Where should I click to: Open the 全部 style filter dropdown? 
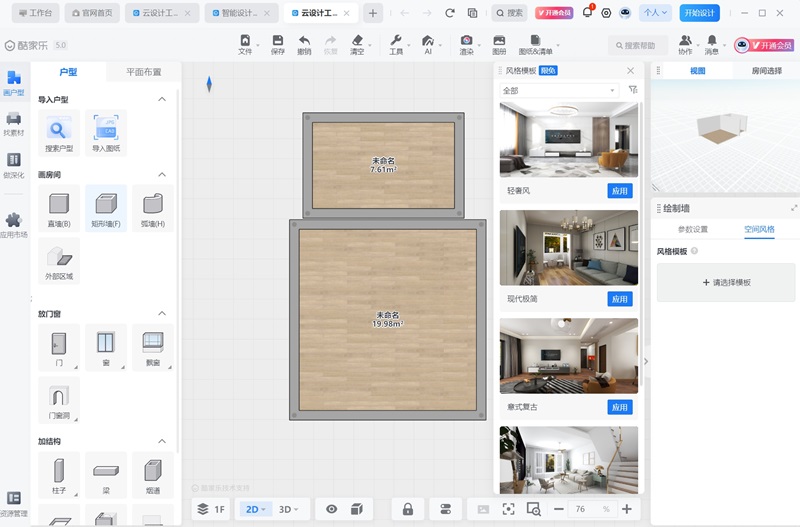560,90
